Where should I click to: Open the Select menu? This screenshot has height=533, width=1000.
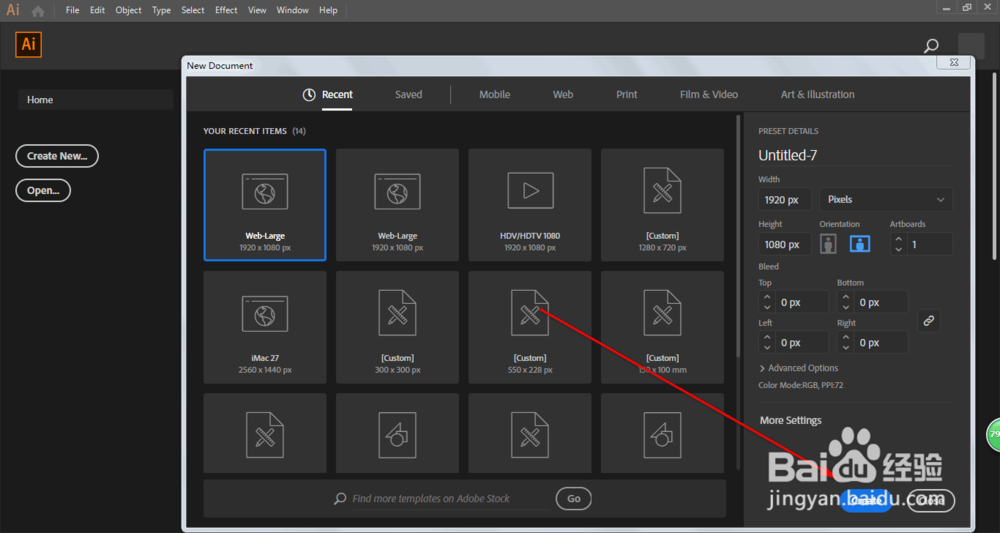[193, 10]
